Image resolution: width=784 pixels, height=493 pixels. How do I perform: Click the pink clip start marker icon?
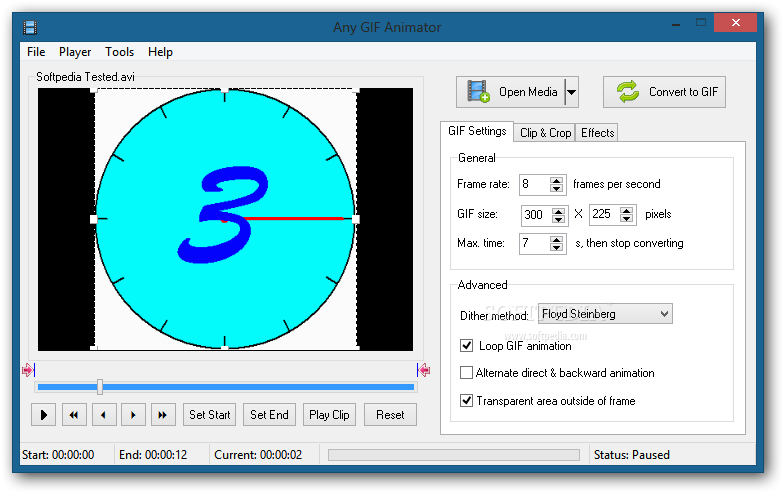[x=28, y=370]
